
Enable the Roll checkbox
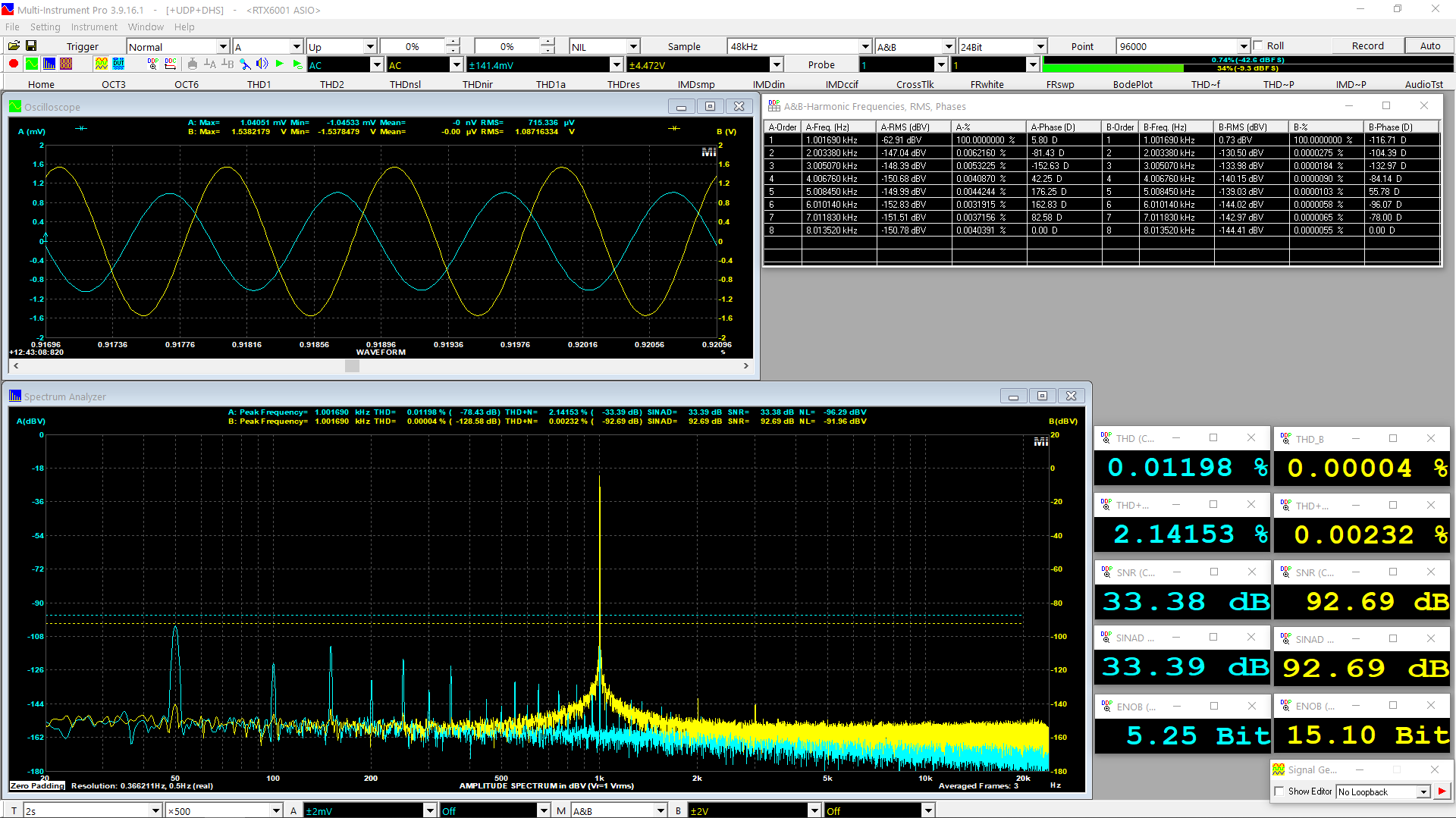click(1259, 45)
